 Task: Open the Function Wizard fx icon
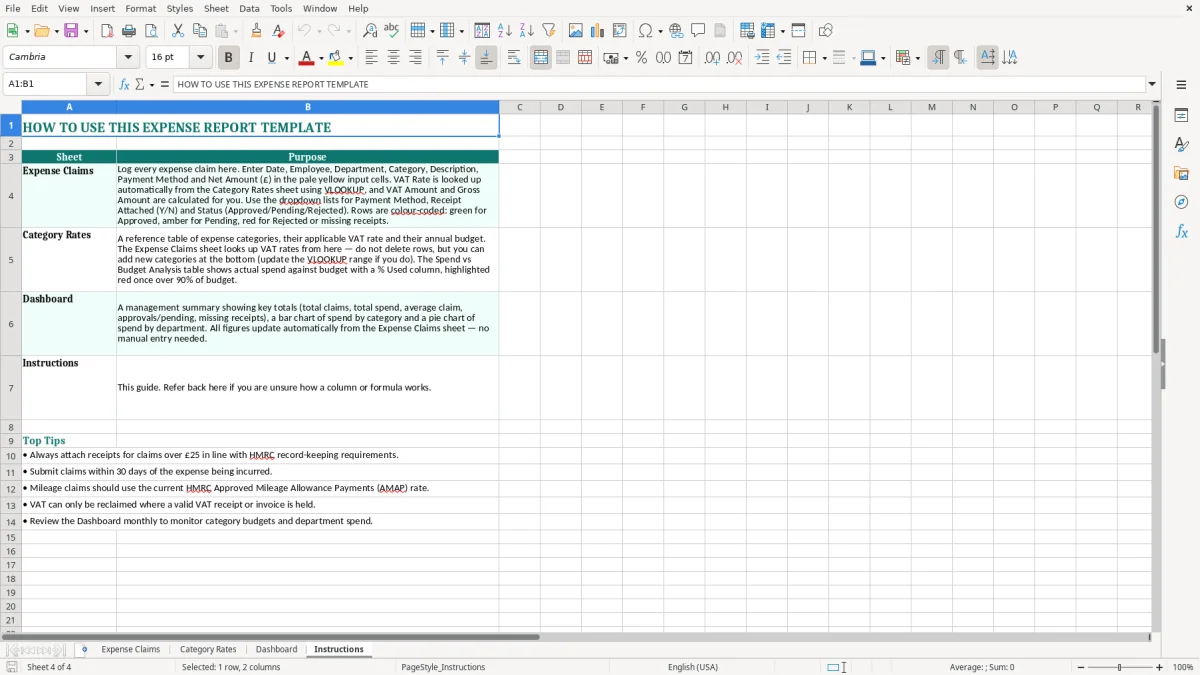125,85
